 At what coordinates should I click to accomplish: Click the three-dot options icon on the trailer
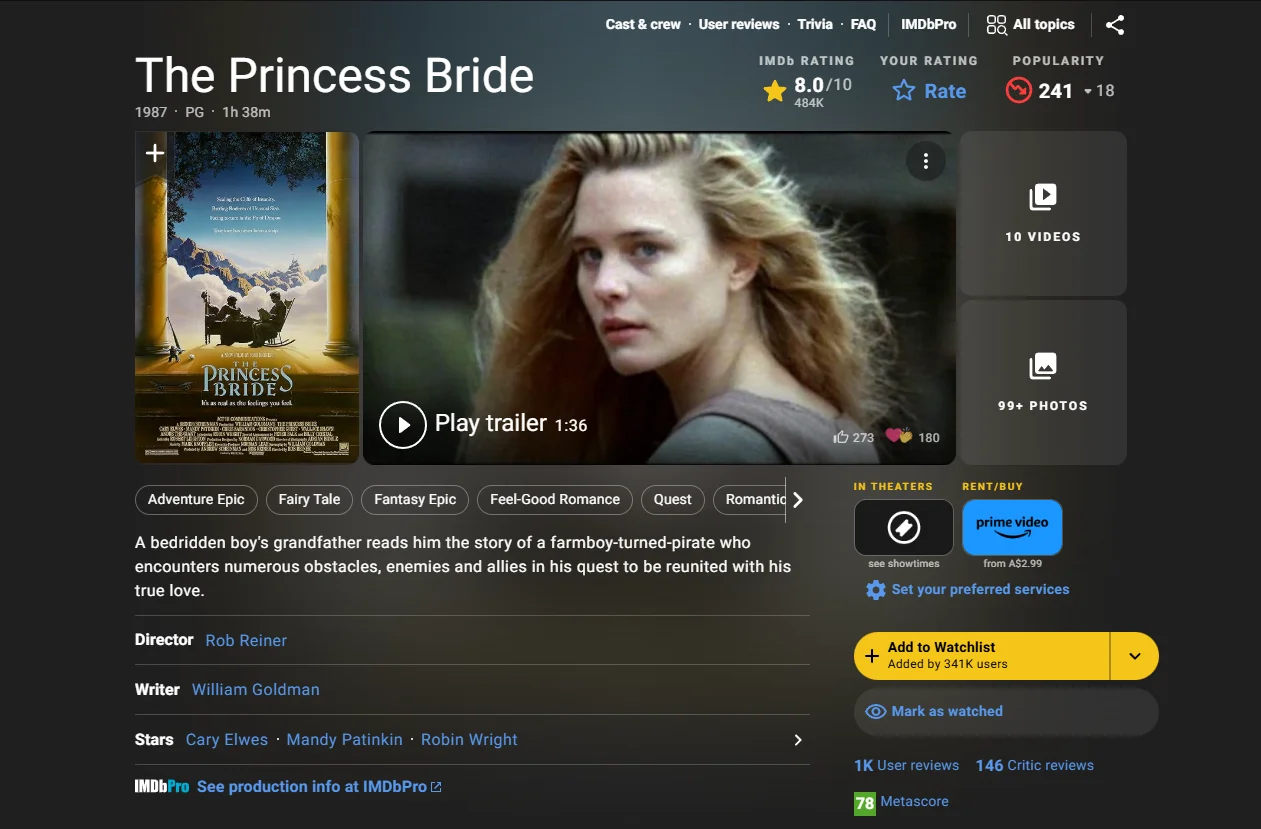[x=926, y=161]
